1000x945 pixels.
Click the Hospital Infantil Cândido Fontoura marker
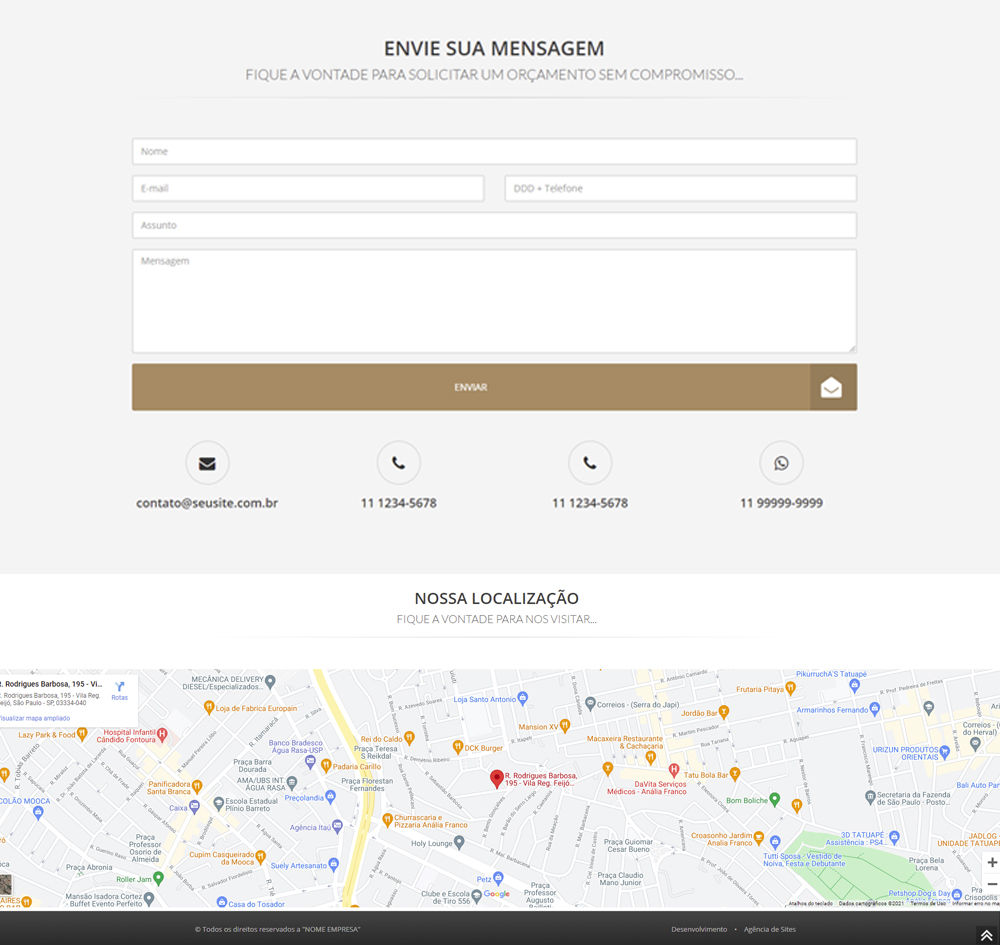click(x=161, y=735)
